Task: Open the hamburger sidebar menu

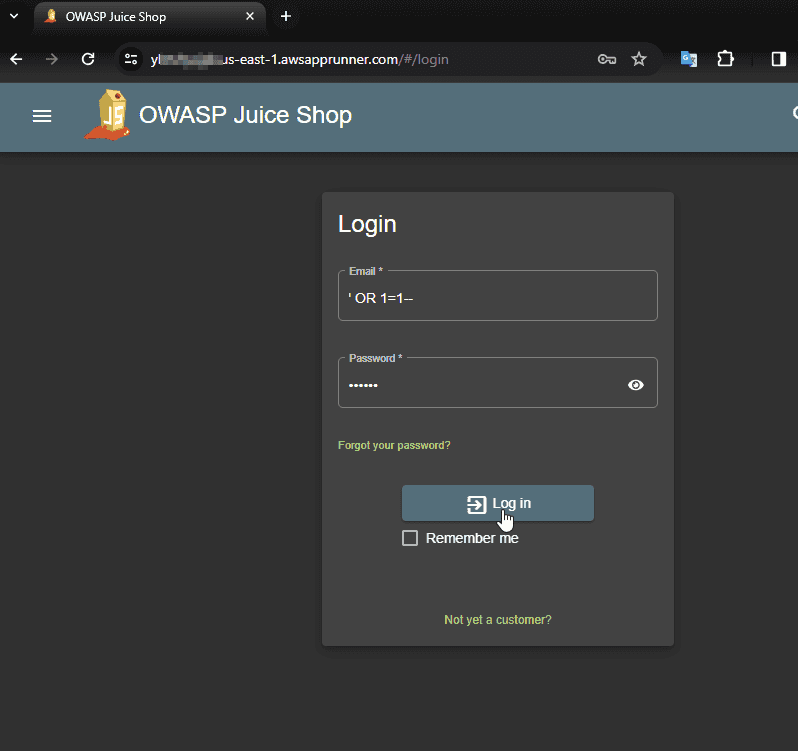Action: (42, 116)
